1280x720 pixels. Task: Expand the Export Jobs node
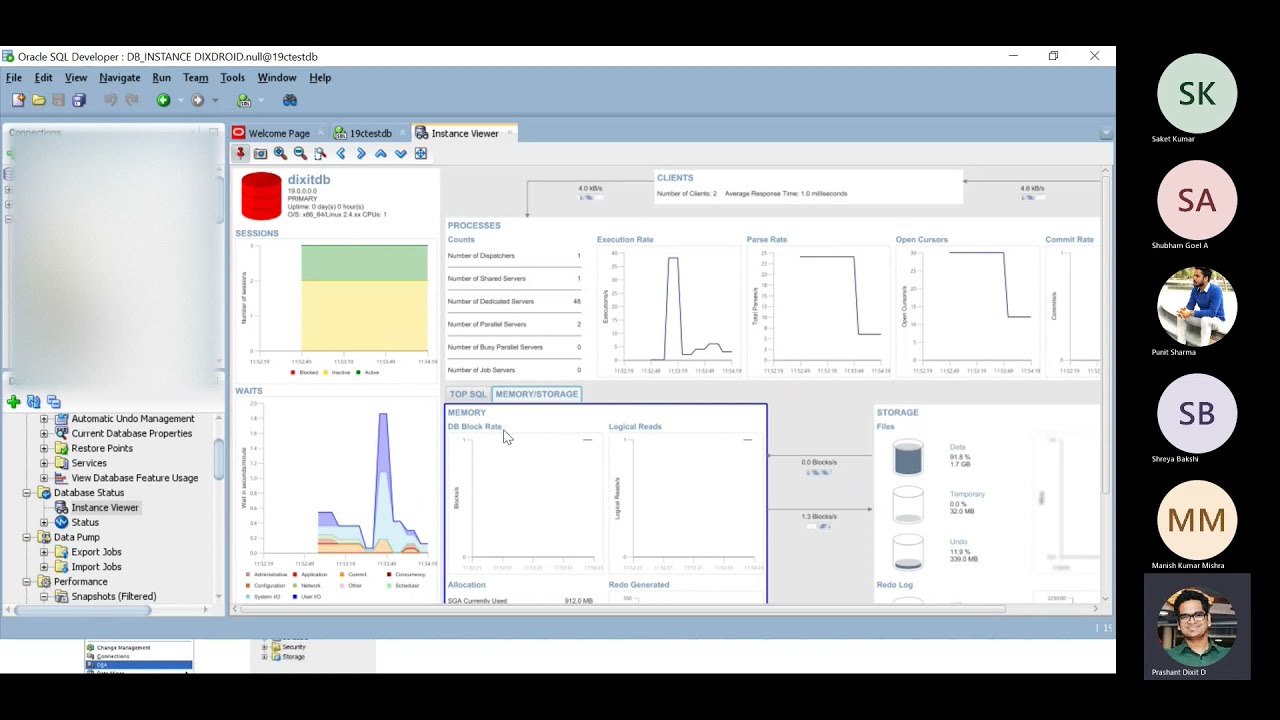[44, 552]
